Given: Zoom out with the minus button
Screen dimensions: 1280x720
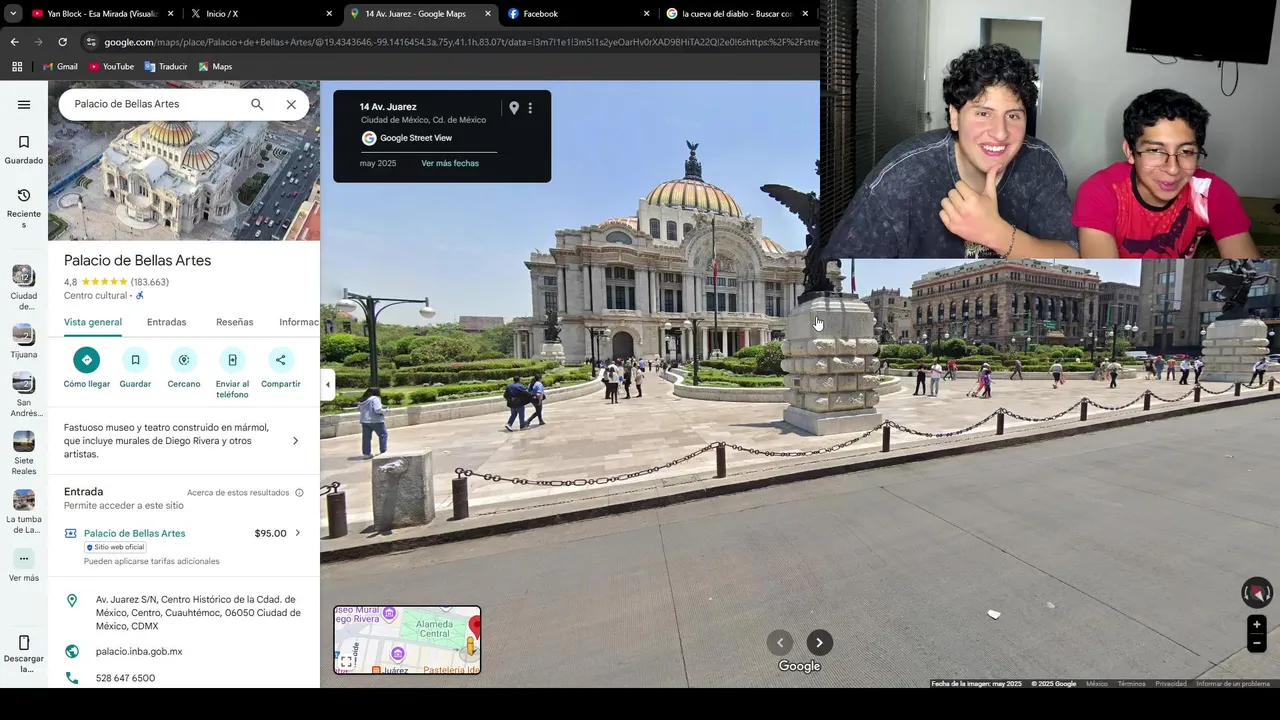Looking at the screenshot, I should 1257,644.
